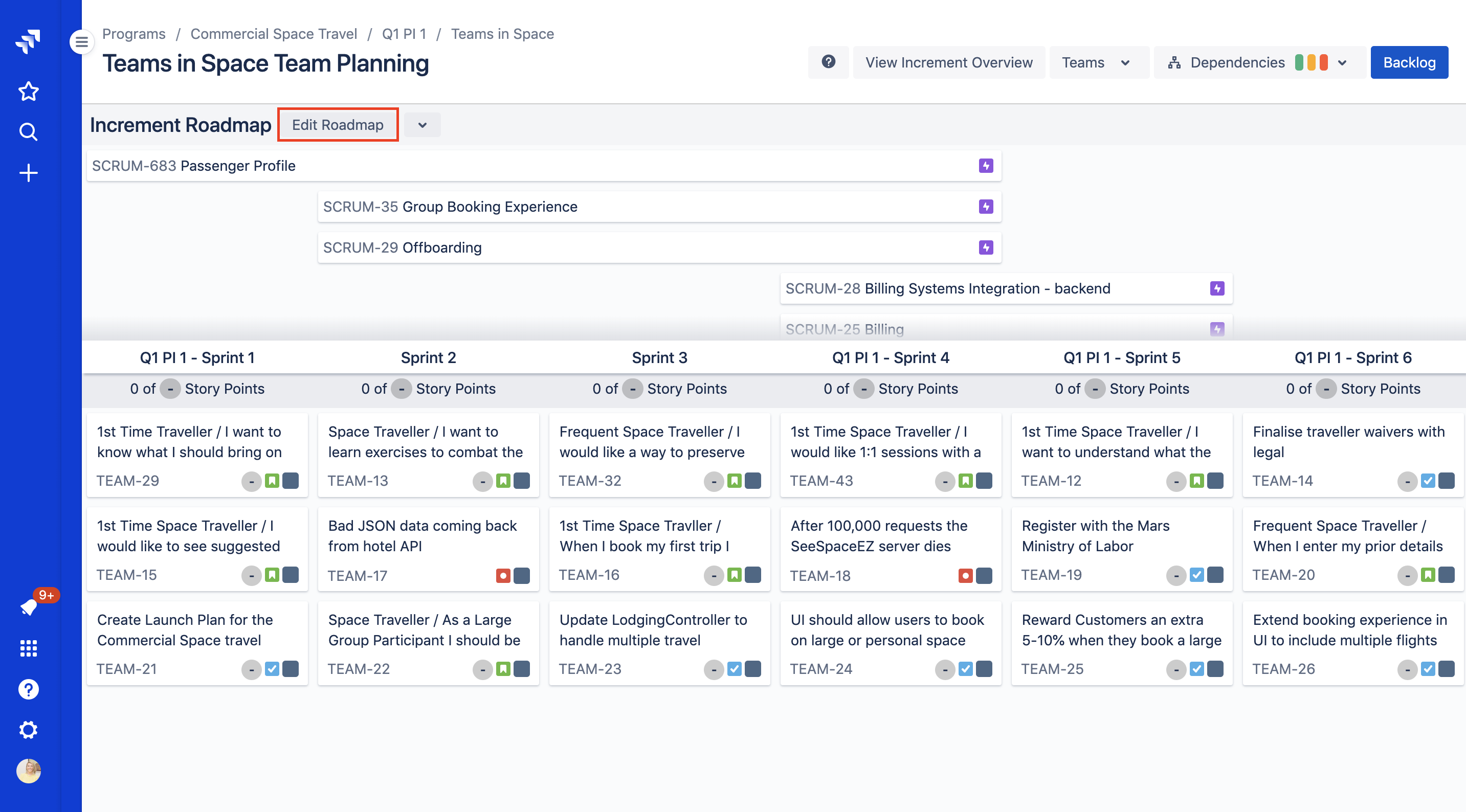Click blue task checkbox icon on TEAM-24
The width and height of the screenshot is (1466, 812).
pos(965,669)
